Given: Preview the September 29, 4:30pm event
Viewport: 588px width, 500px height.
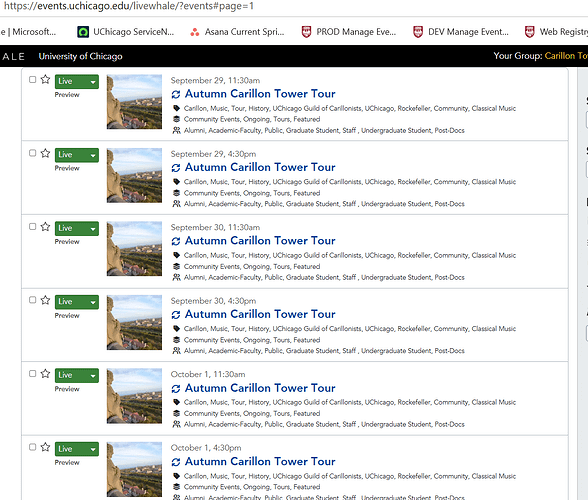Looking at the screenshot, I should point(67,168).
